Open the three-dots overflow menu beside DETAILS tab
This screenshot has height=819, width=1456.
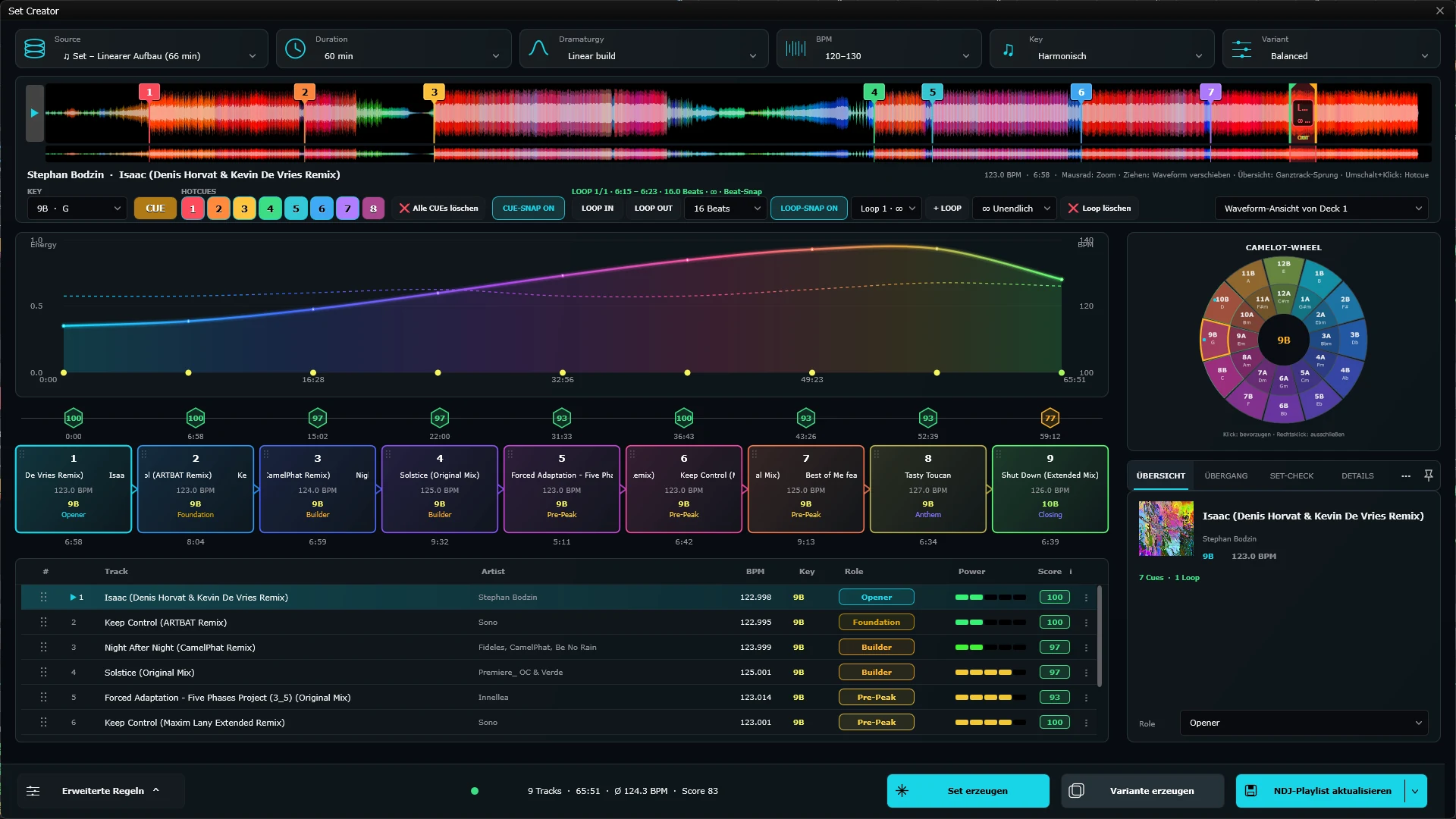(1405, 476)
